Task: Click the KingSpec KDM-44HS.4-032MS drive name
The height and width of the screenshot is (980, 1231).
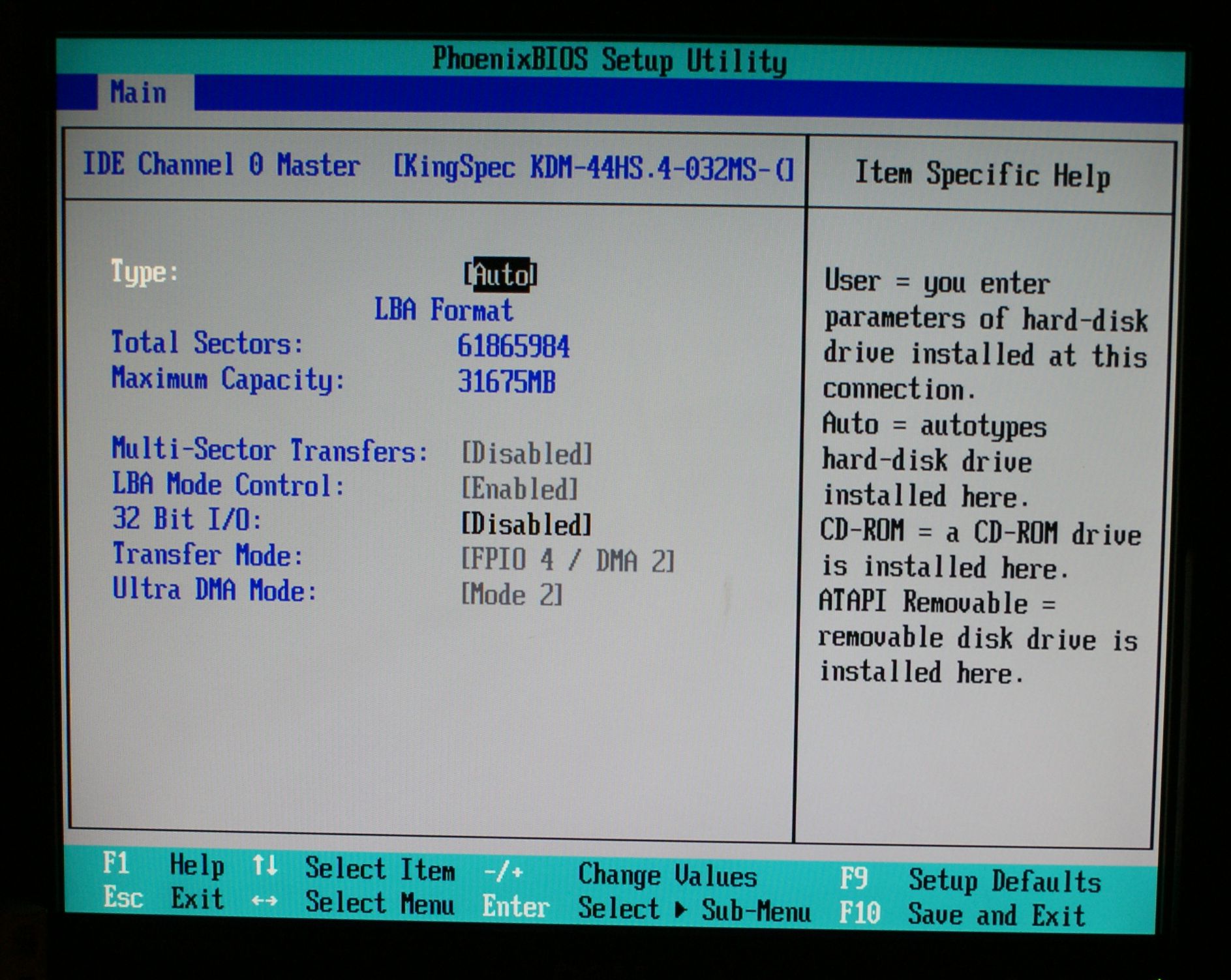Action: 592,168
